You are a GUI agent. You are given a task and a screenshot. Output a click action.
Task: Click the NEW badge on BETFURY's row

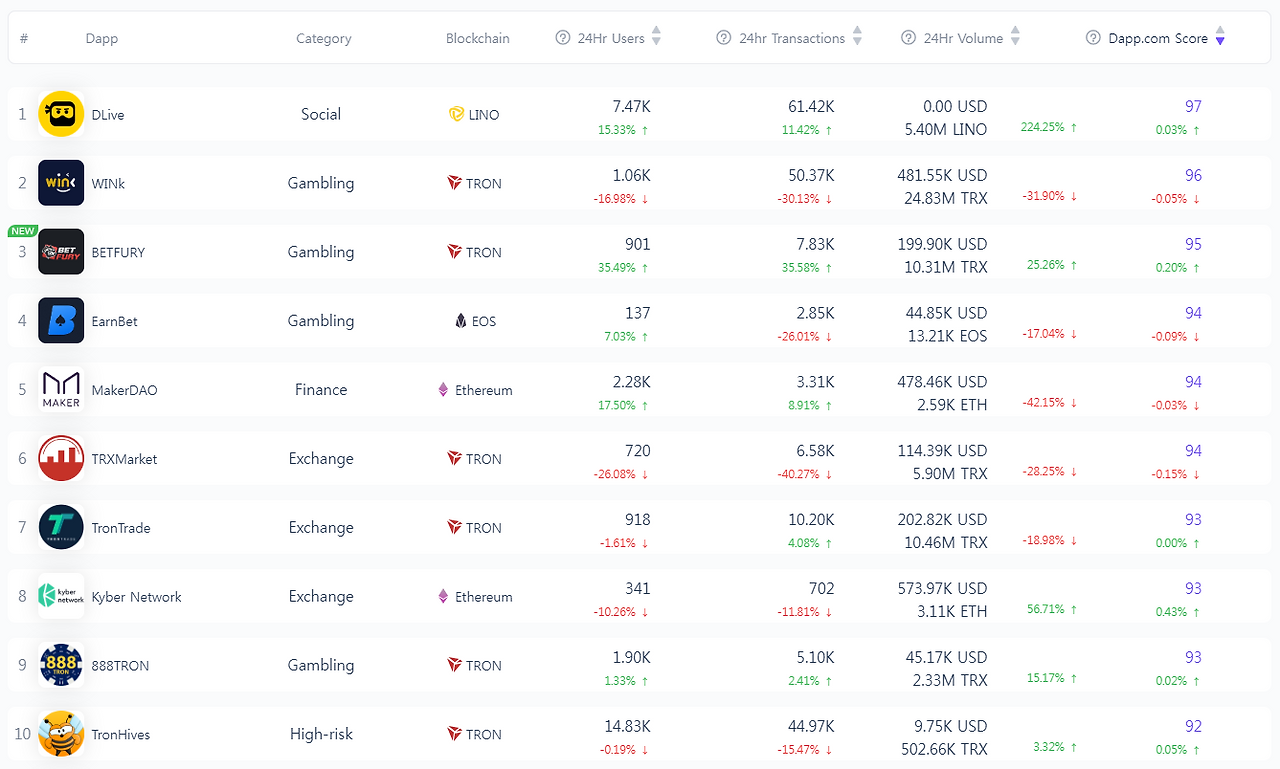coord(22,230)
